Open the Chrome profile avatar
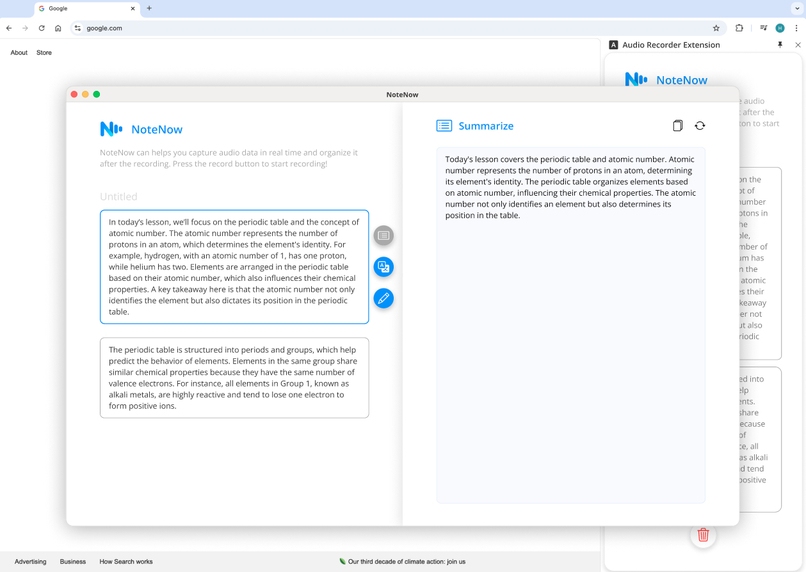The width and height of the screenshot is (806, 572). (780, 28)
